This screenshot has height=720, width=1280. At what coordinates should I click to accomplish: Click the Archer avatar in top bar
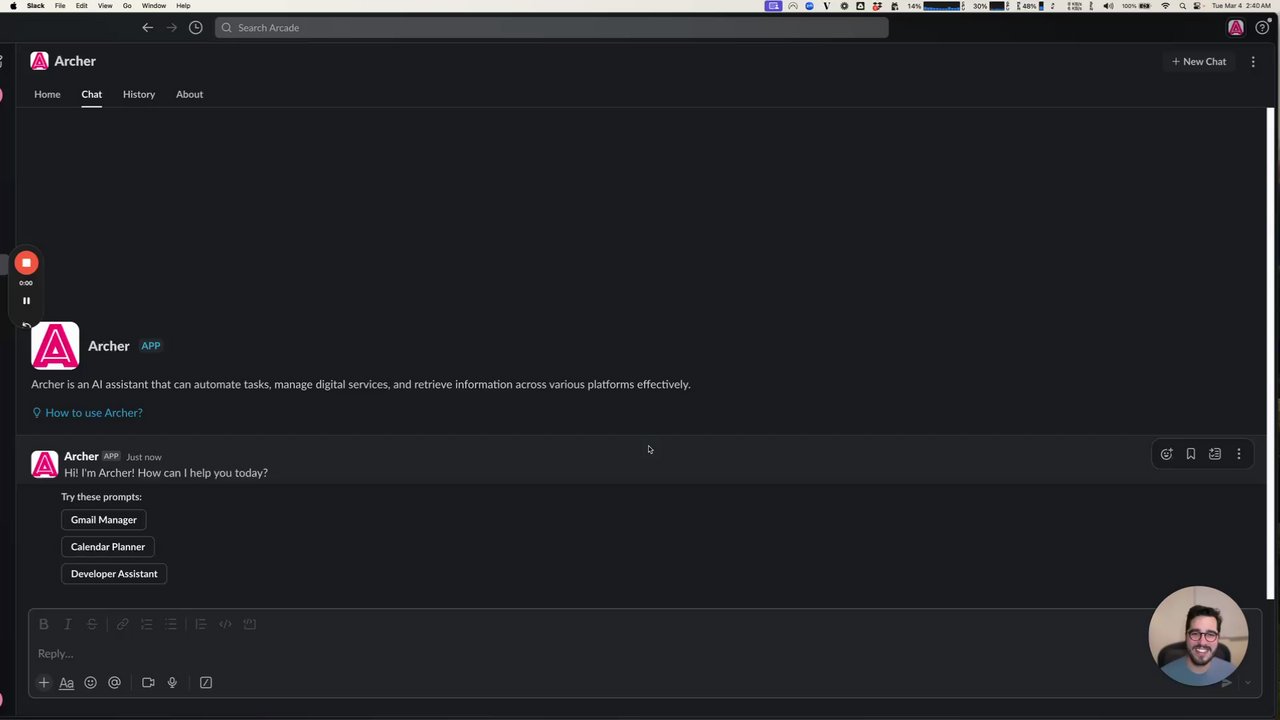click(x=1236, y=28)
